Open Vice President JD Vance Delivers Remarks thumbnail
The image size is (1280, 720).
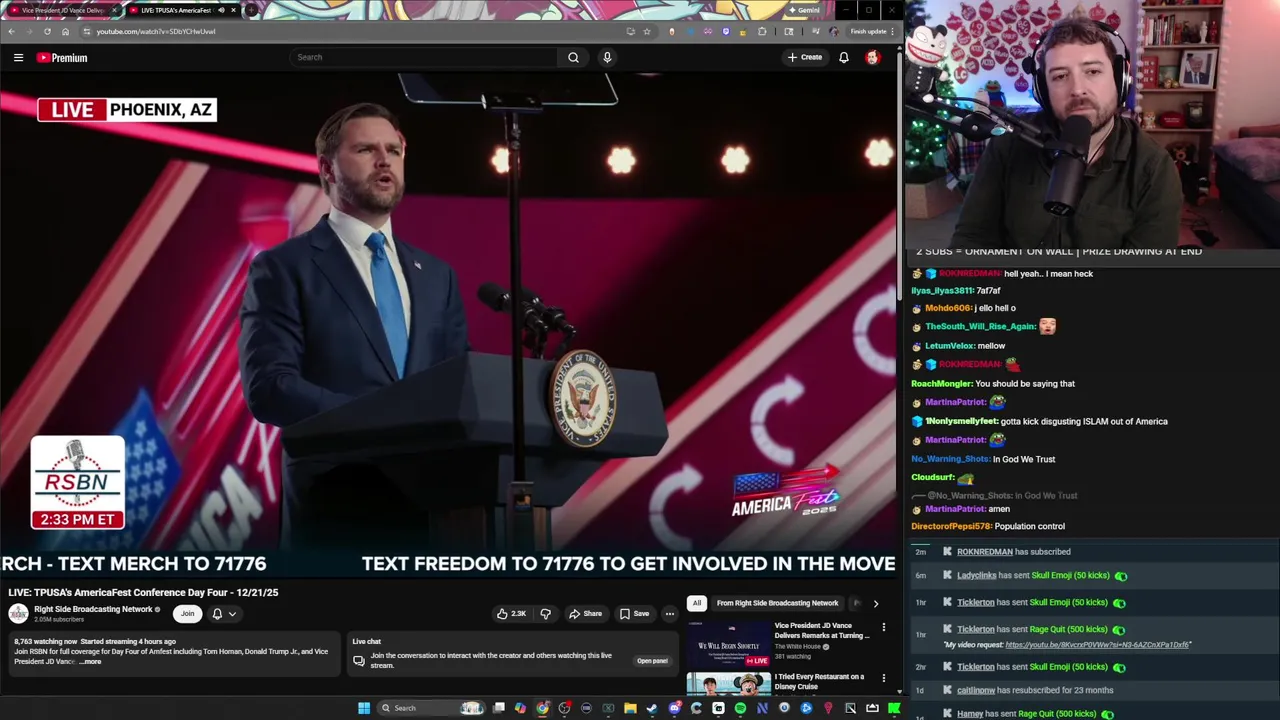tap(728, 644)
